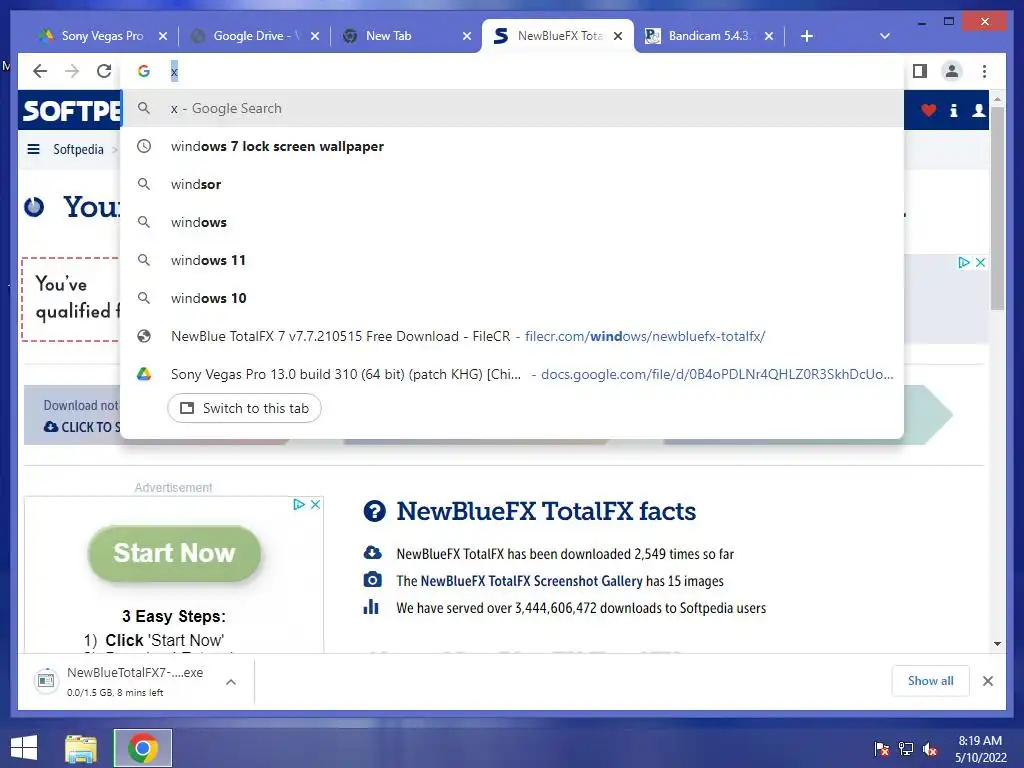Open the tab search chevron
The width and height of the screenshot is (1024, 768).
click(885, 36)
